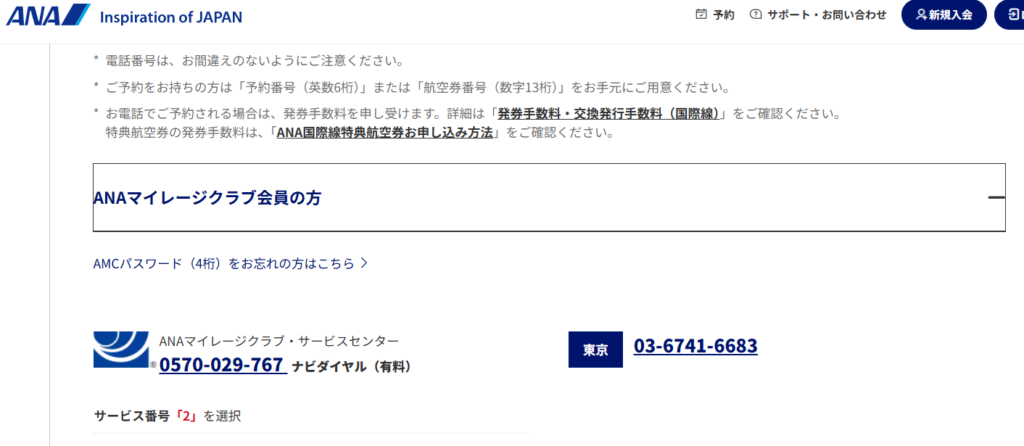
Task: Open ANA国際線特典航空券お申し込み方法 link
Action: [x=385, y=133]
